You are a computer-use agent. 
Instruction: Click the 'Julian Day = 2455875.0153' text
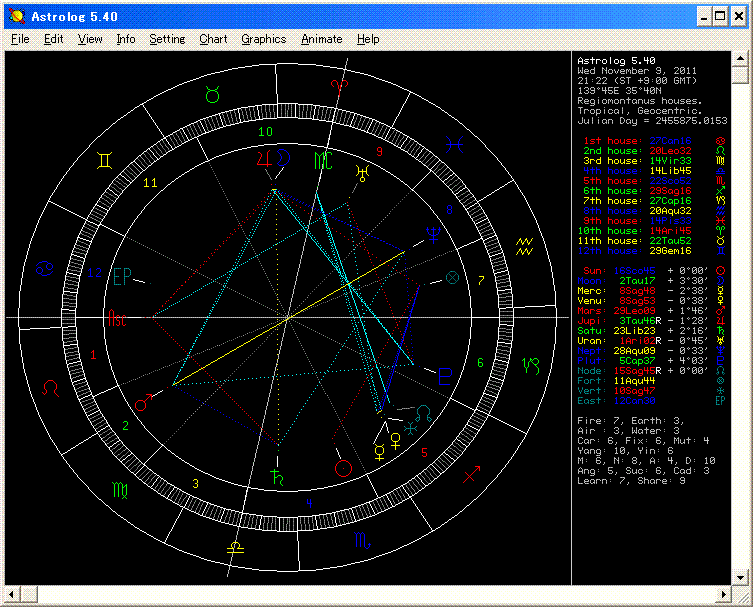(x=652, y=121)
